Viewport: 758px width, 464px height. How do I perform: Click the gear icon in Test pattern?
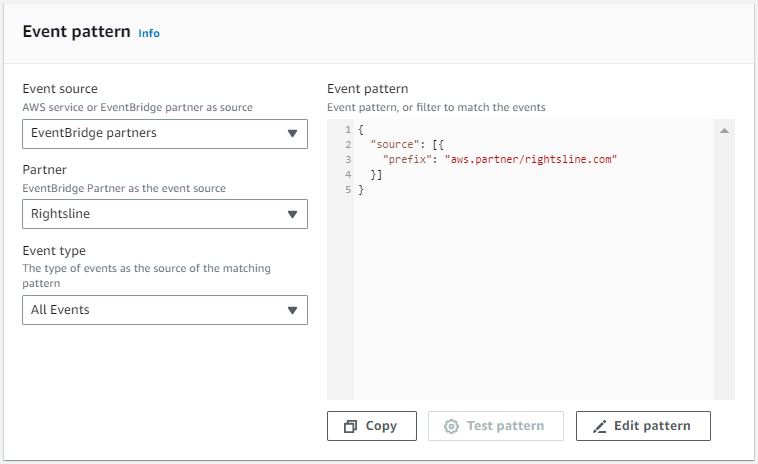[451, 426]
